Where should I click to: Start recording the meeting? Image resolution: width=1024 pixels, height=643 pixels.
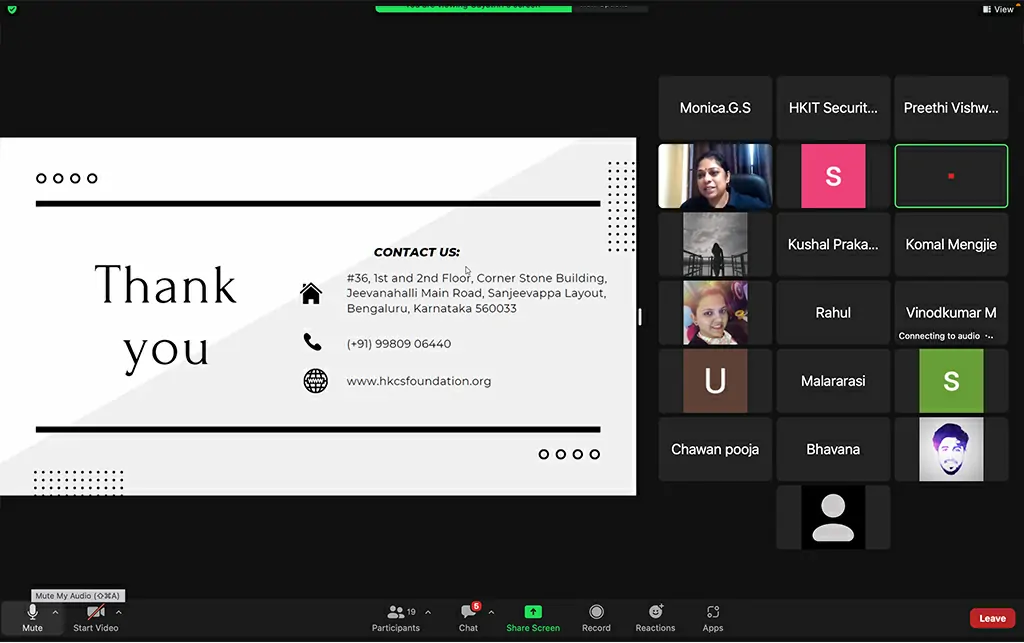(596, 618)
